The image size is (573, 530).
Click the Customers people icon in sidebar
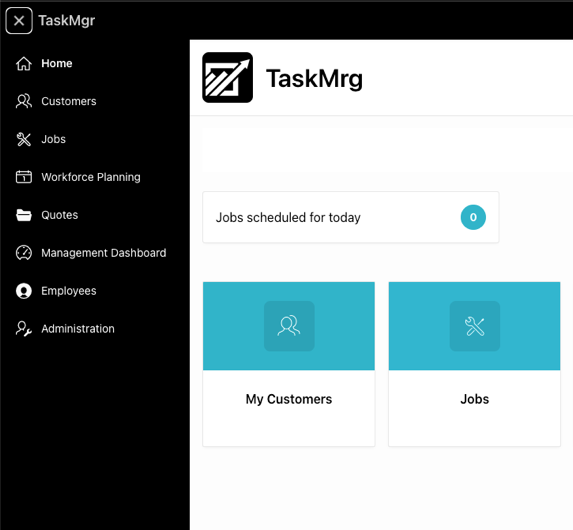tap(24, 101)
